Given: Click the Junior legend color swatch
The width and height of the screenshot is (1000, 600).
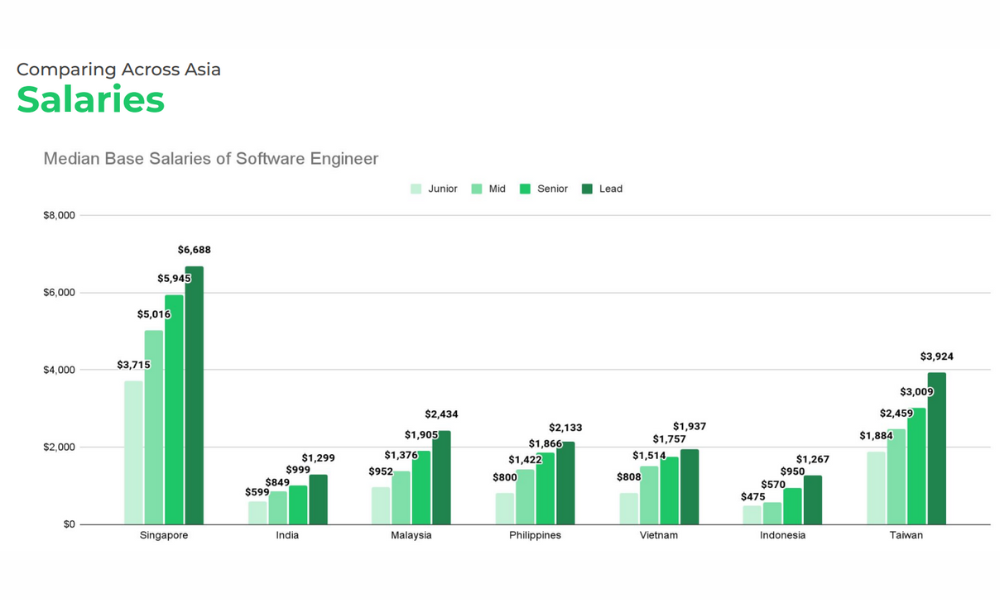Looking at the screenshot, I should [x=415, y=188].
